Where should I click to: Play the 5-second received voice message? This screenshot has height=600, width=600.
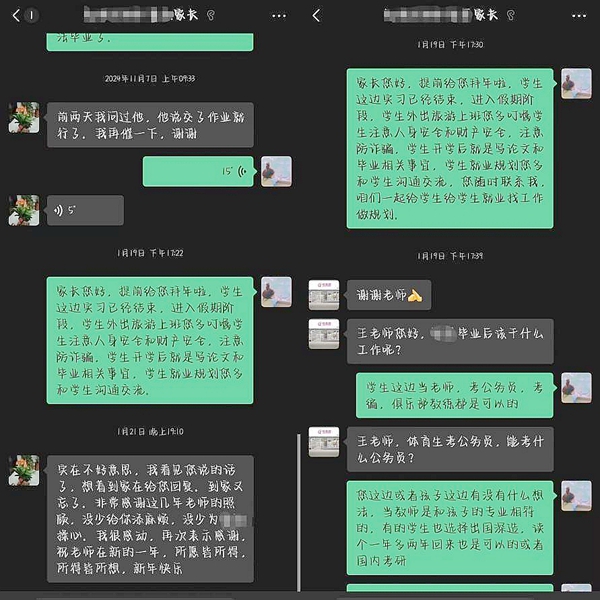click(x=85, y=210)
